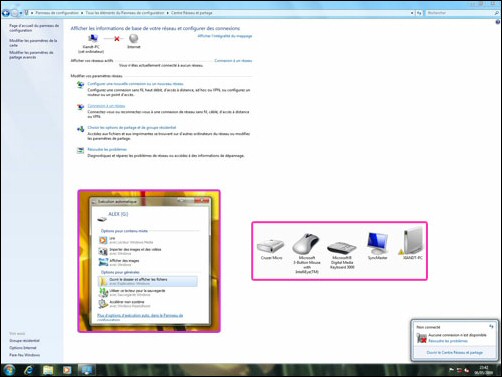
Task: Select the SyncMaster monitor icon
Action: click(377, 243)
